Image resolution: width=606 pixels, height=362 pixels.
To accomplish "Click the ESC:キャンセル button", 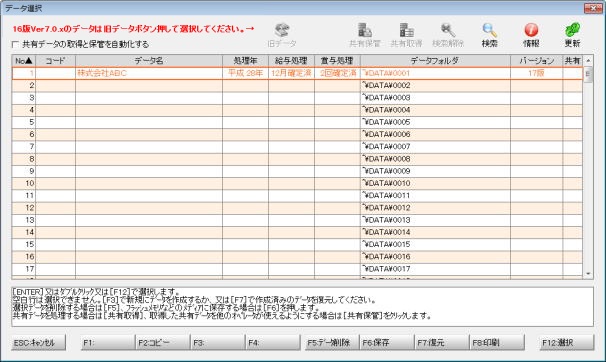I will click(39, 343).
